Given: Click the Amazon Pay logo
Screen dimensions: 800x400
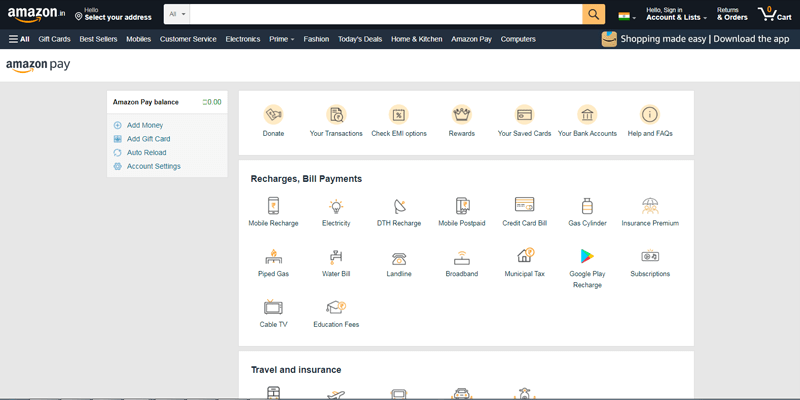Looking at the screenshot, I should tap(38, 65).
